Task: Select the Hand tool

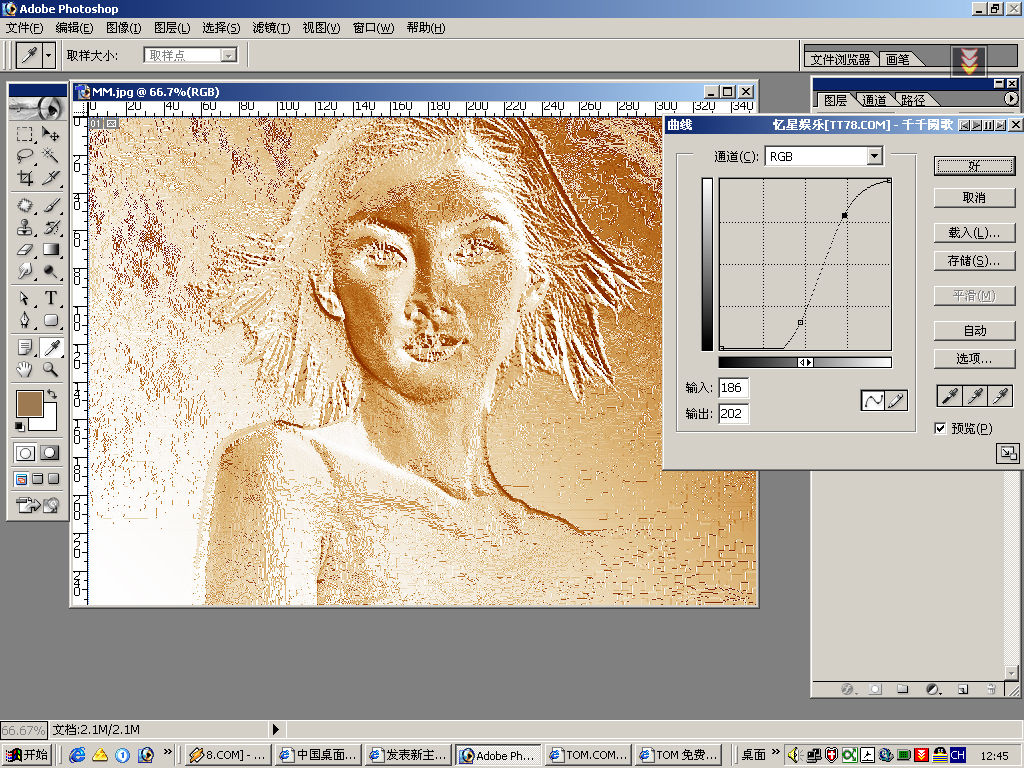Action: click(x=25, y=369)
